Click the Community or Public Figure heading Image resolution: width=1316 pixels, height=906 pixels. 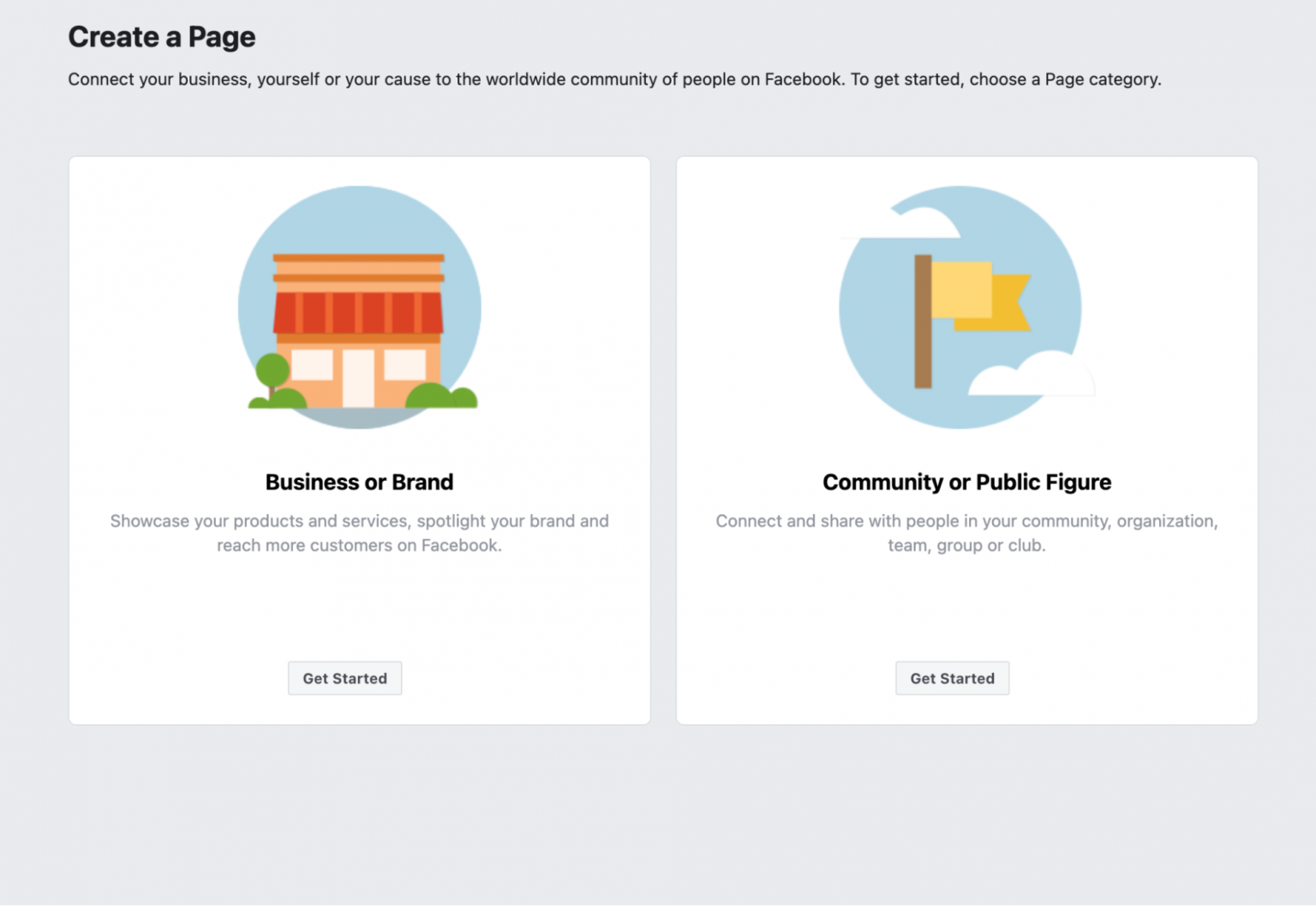pos(966,482)
